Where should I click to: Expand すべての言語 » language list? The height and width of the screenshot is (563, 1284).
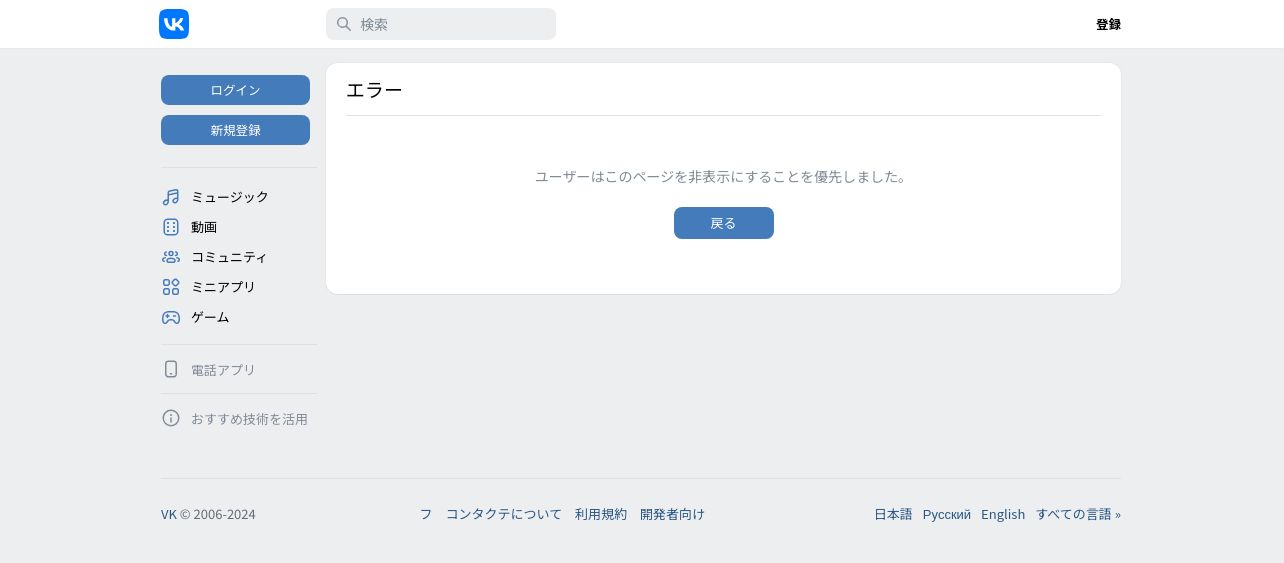click(1078, 514)
